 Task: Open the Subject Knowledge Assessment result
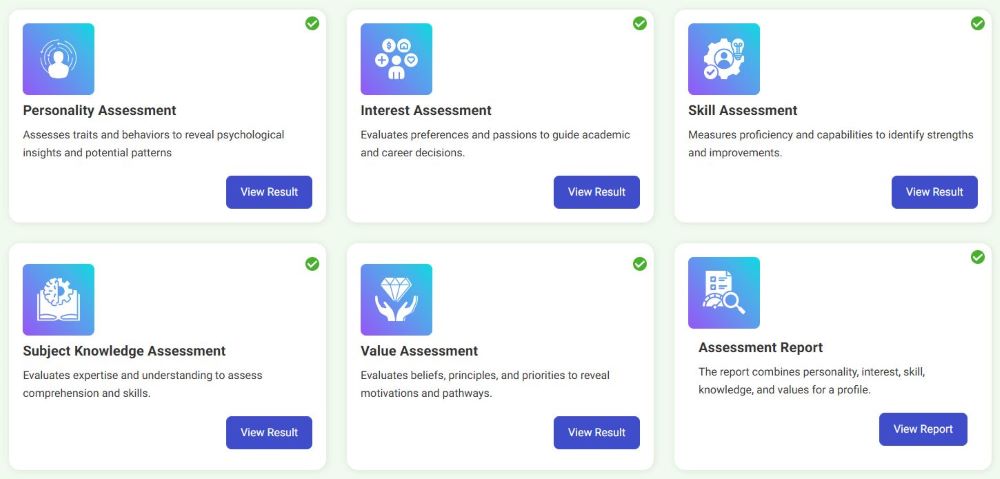269,433
